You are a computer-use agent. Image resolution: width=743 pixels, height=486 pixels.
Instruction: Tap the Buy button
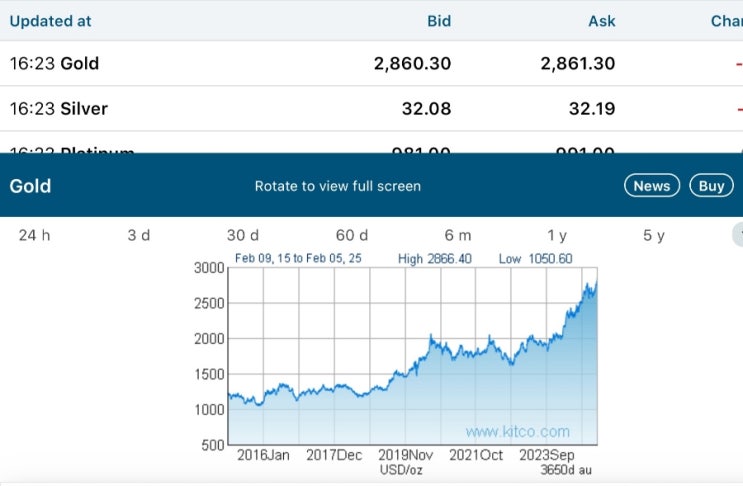711,186
